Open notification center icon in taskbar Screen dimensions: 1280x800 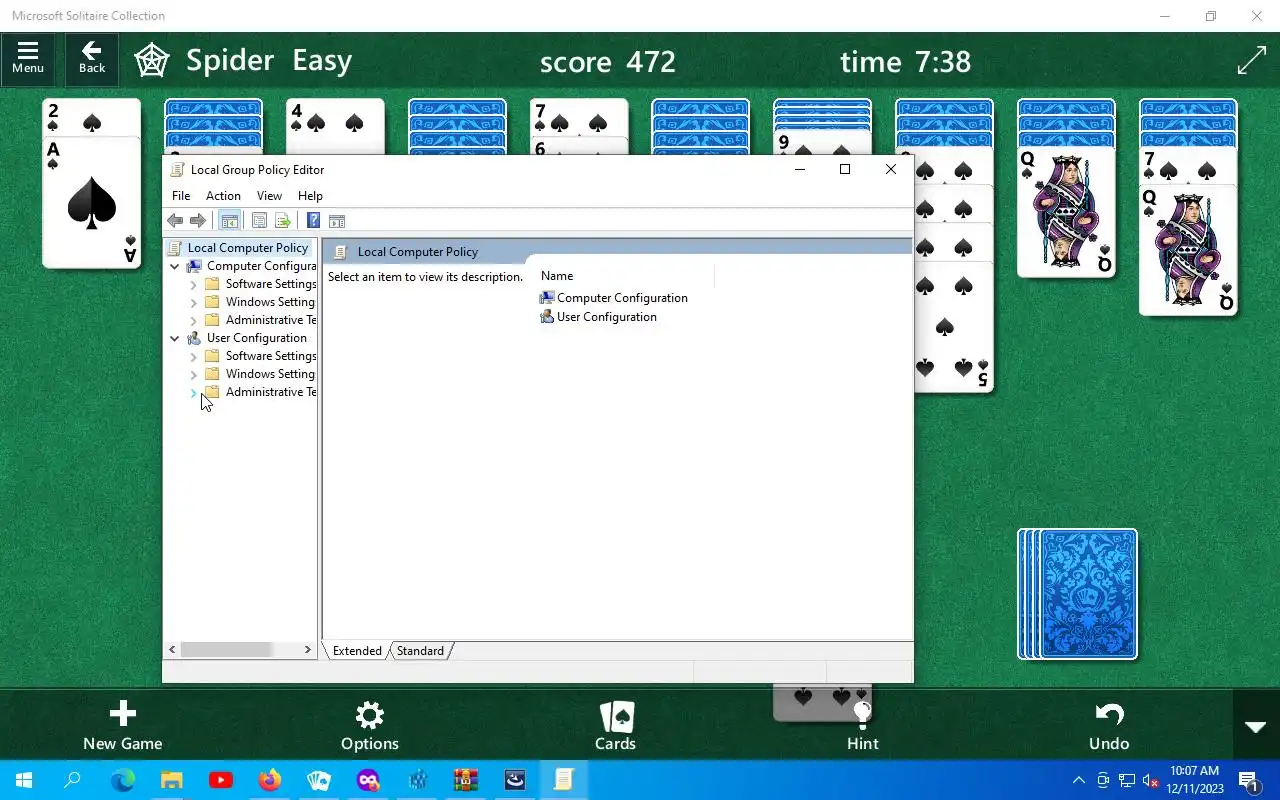1249,781
